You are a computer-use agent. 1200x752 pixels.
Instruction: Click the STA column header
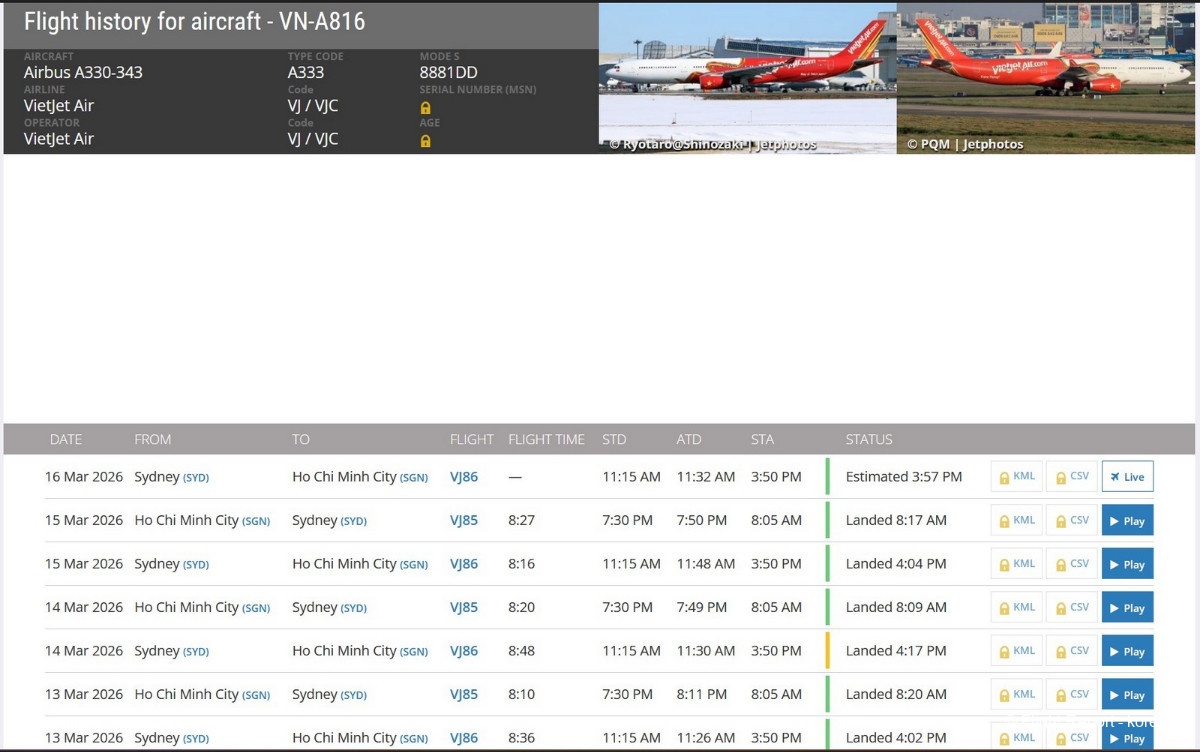click(x=763, y=439)
